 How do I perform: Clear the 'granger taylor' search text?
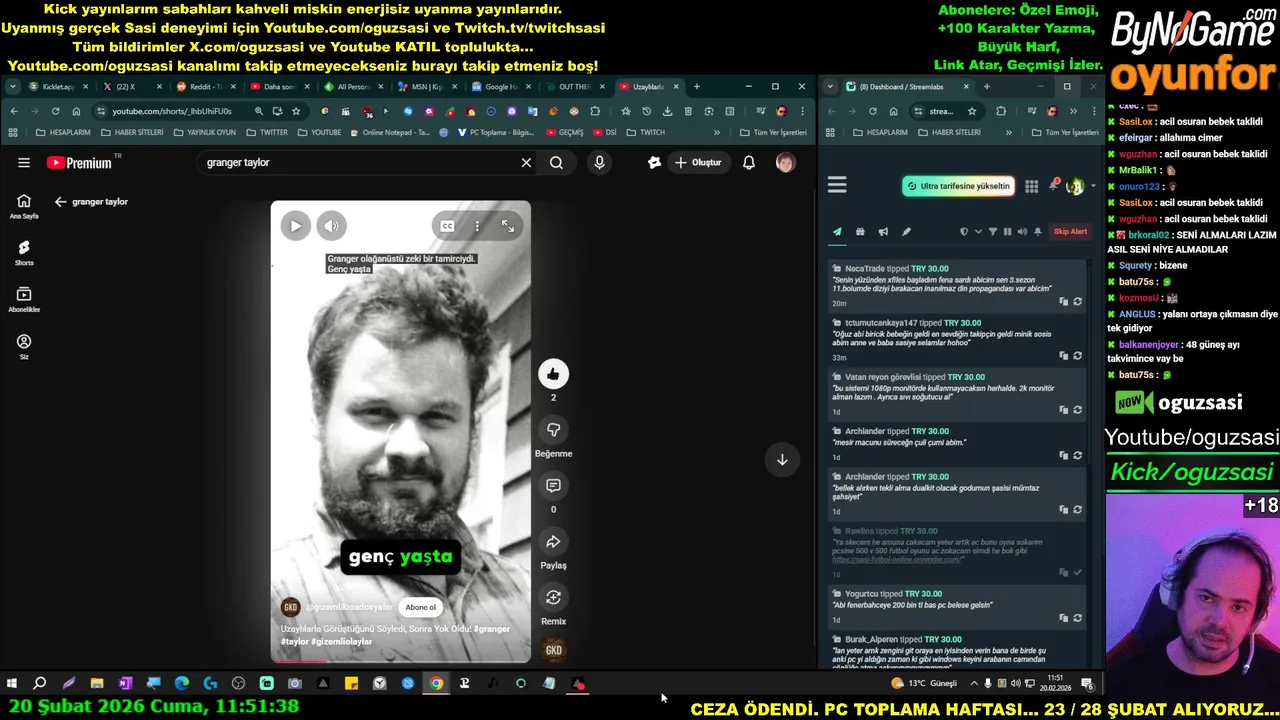click(x=526, y=162)
